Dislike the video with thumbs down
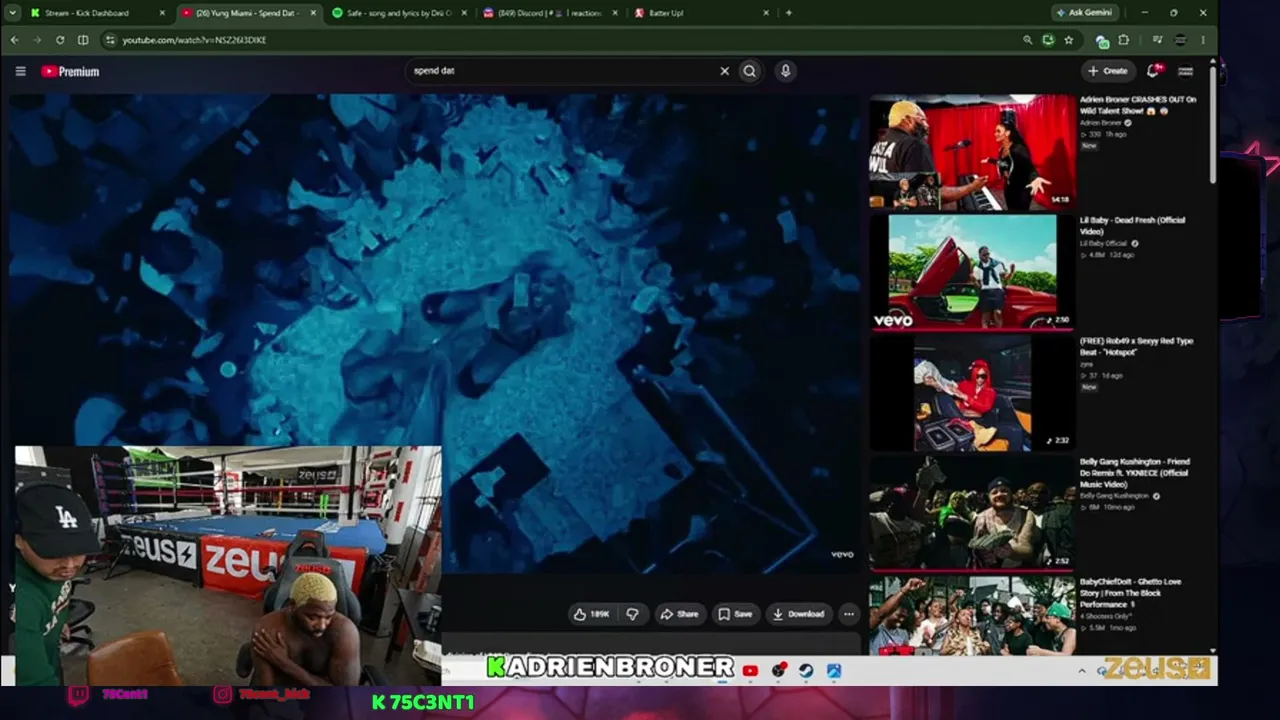The height and width of the screenshot is (720, 1280). (632, 614)
